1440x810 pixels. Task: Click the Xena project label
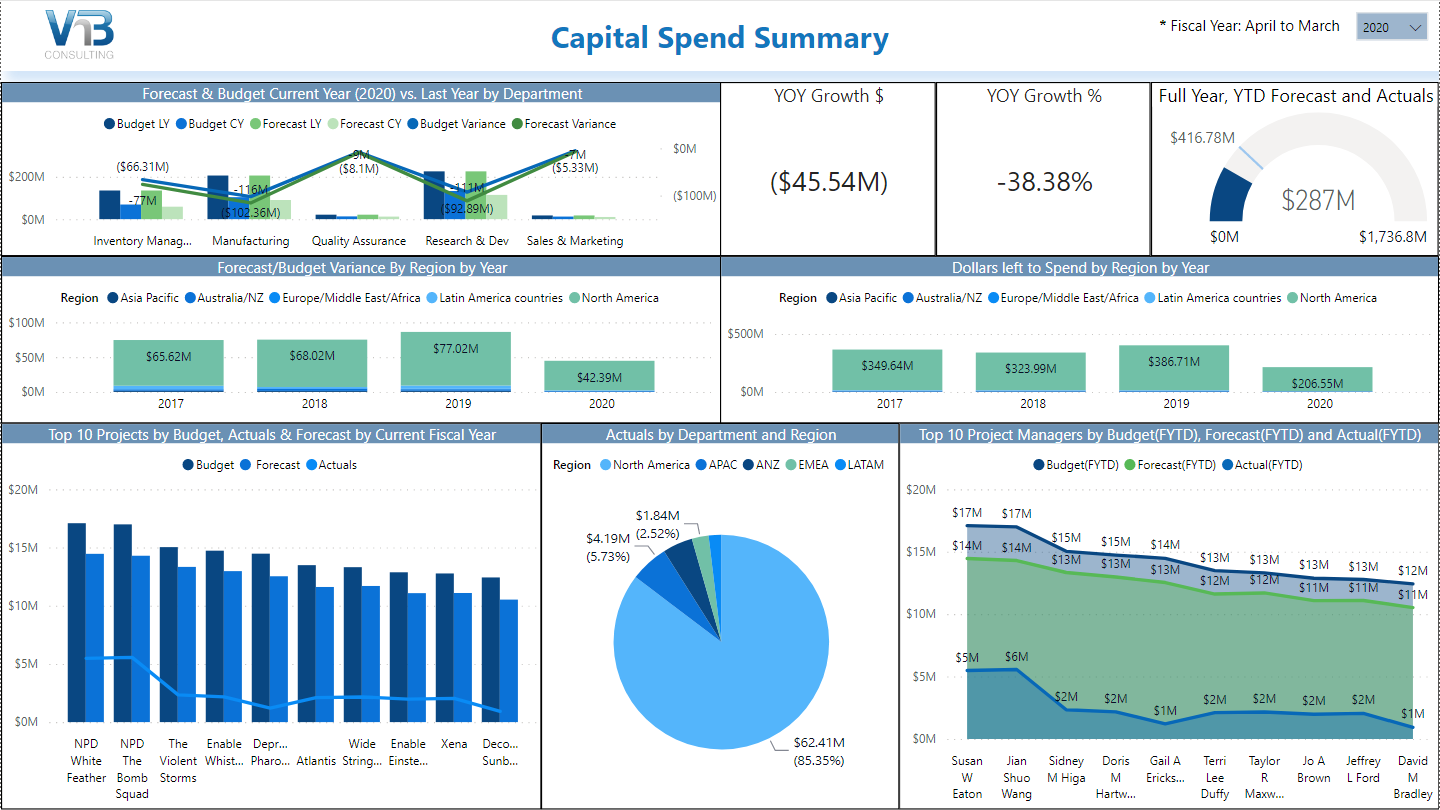(454, 745)
